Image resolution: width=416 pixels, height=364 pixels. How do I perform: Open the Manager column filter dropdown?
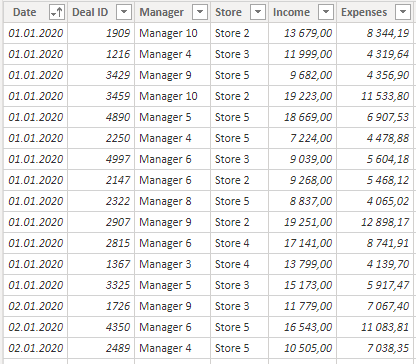[x=200, y=12]
